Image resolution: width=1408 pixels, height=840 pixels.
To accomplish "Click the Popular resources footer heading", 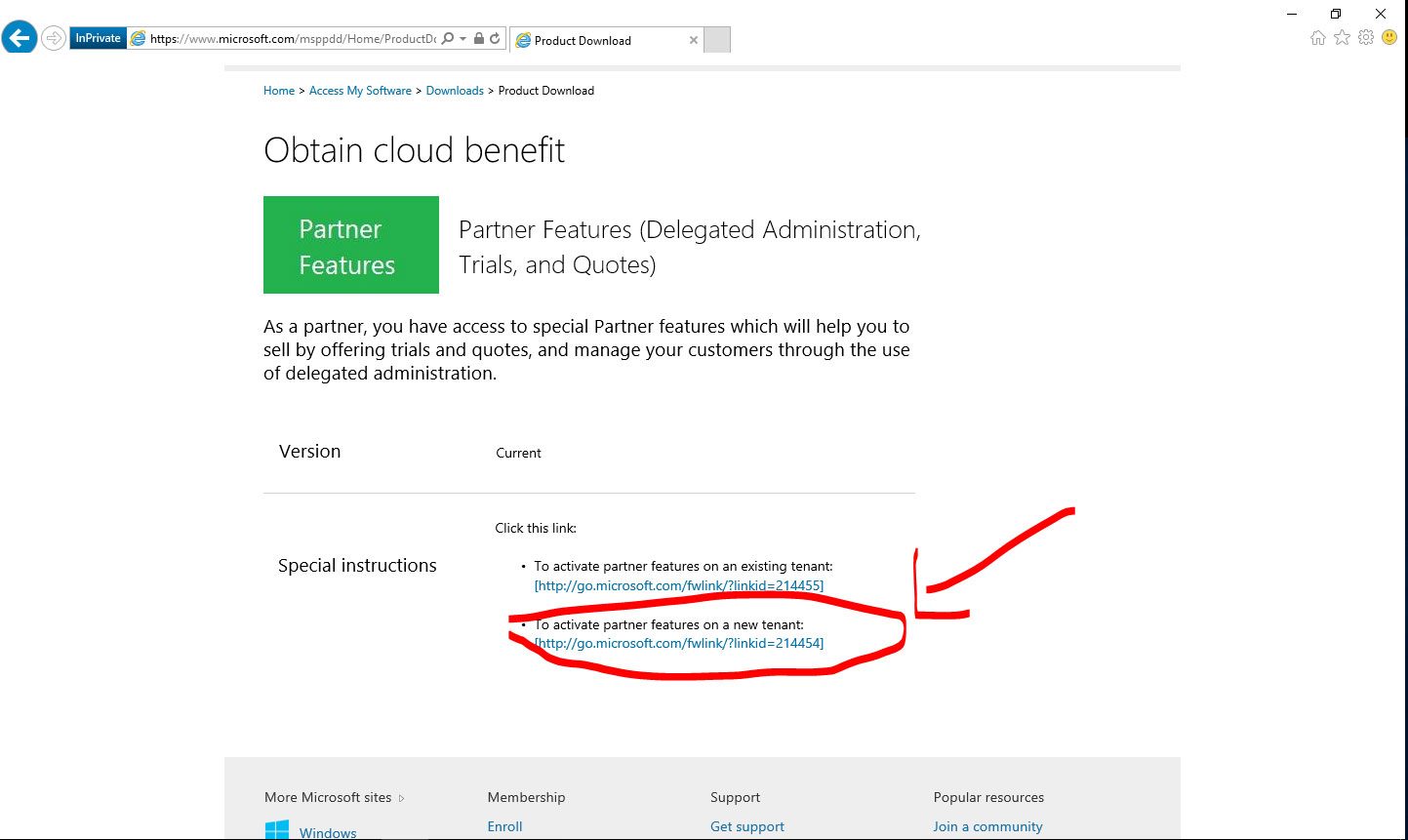I will (989, 797).
